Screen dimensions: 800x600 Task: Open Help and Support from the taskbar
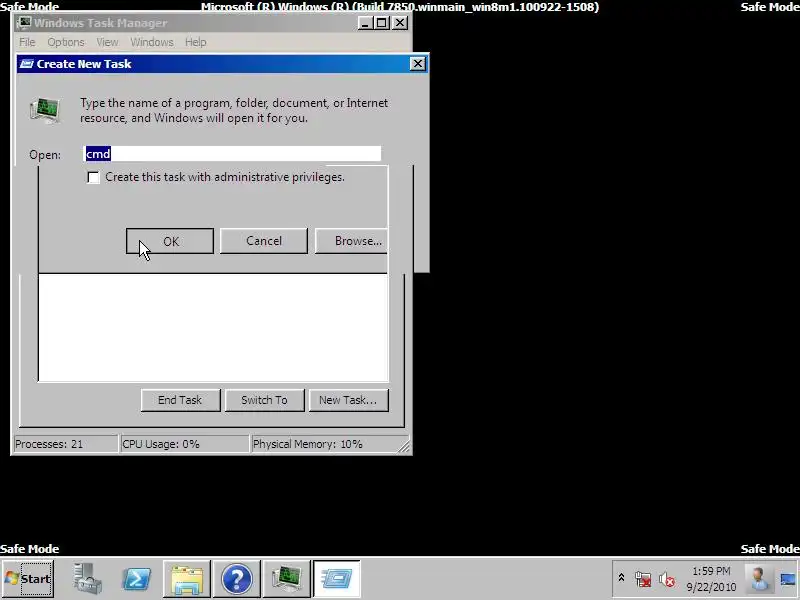tap(237, 579)
